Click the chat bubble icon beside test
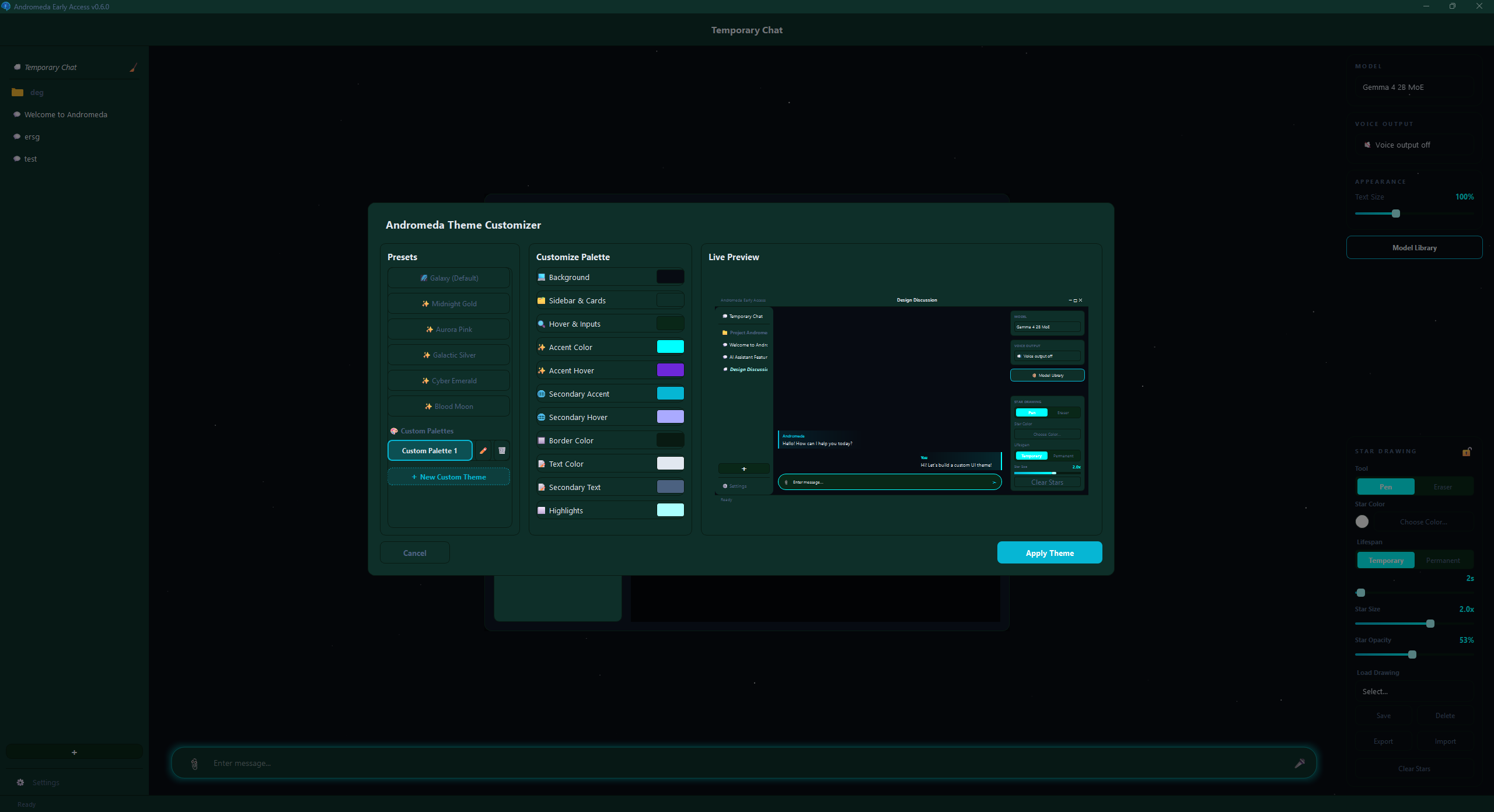1494x812 pixels. pos(17,159)
